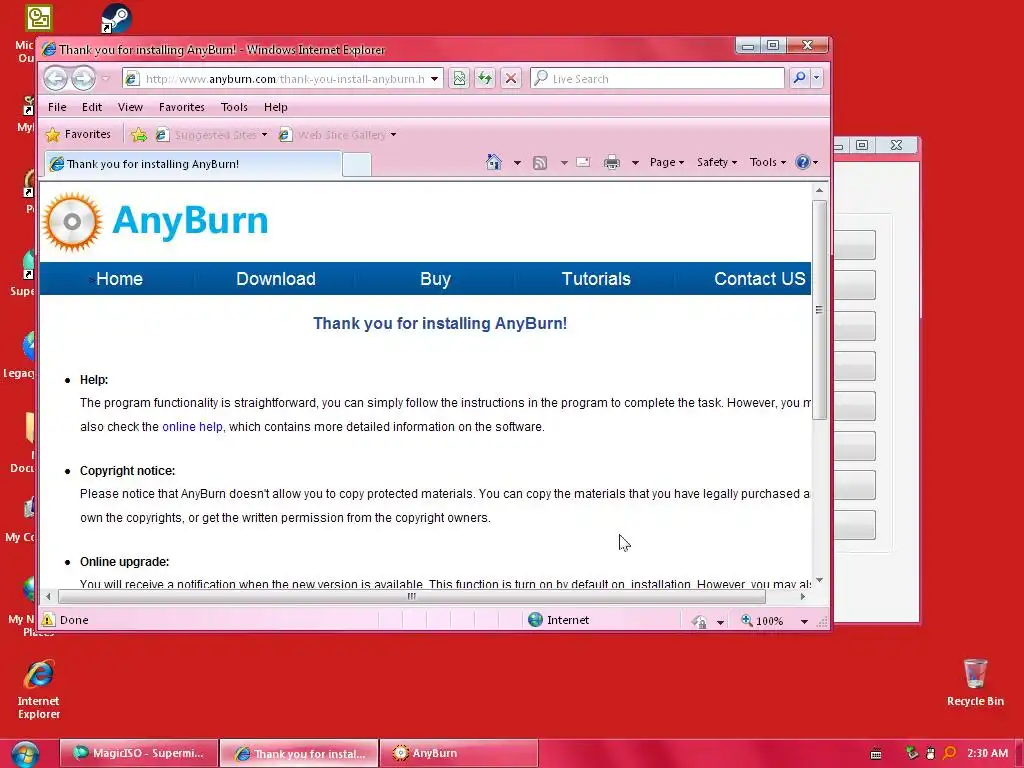This screenshot has height=768, width=1024.
Task: Open the Home navigation link
Action: [119, 279]
